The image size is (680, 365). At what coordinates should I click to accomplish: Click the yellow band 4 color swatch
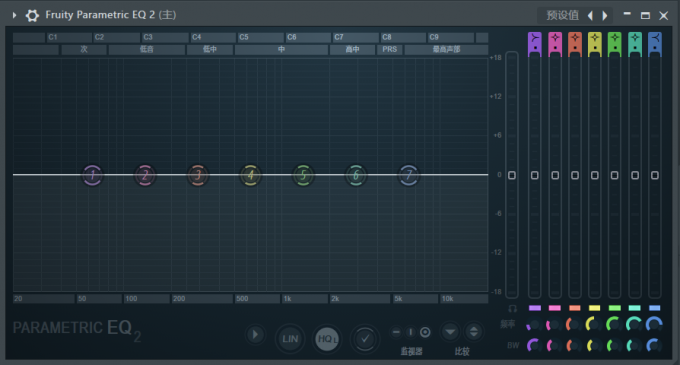(x=595, y=308)
